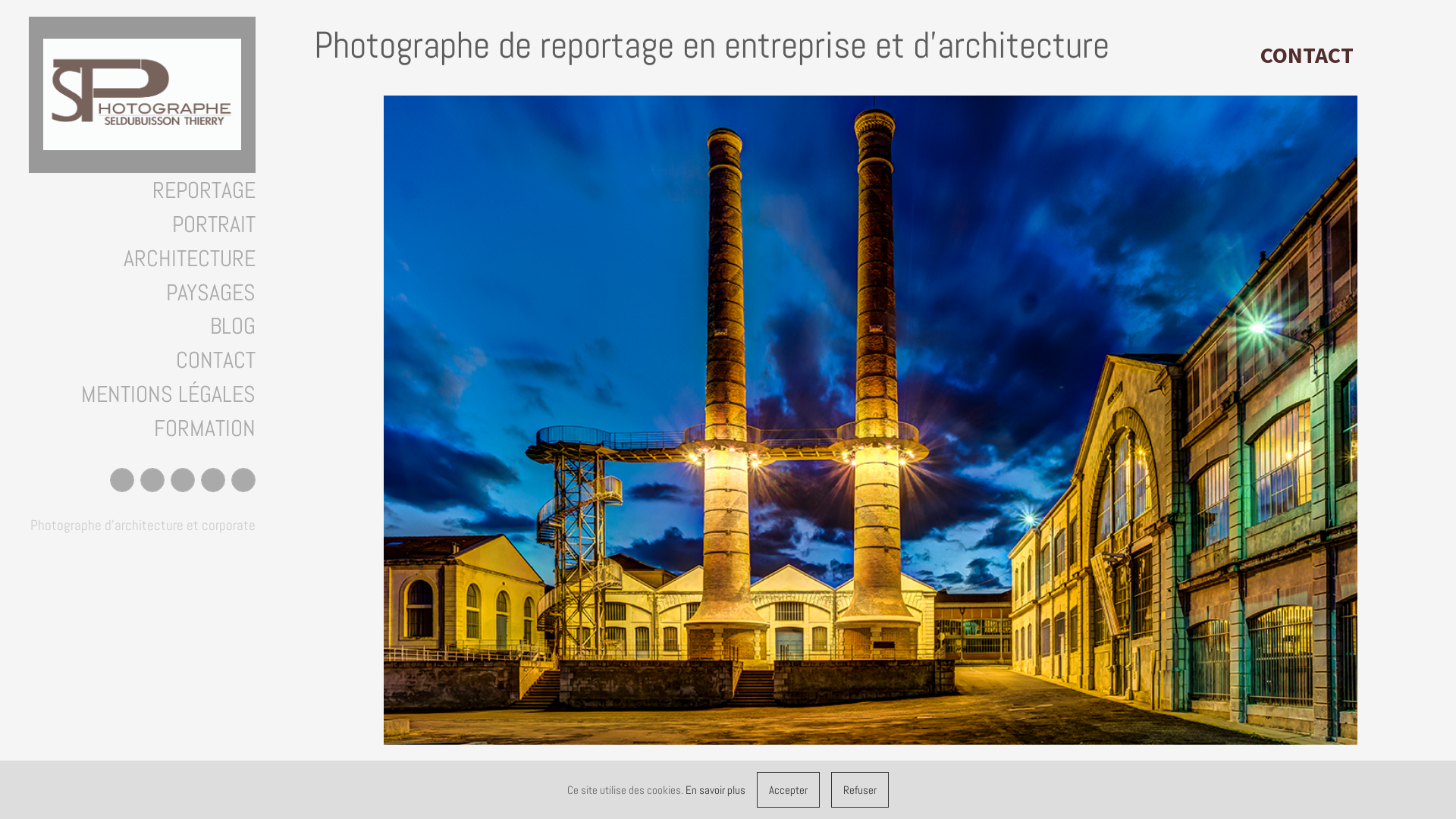The image size is (1456, 819).
Task: Click the middle gray social circle icon
Action: point(183,480)
